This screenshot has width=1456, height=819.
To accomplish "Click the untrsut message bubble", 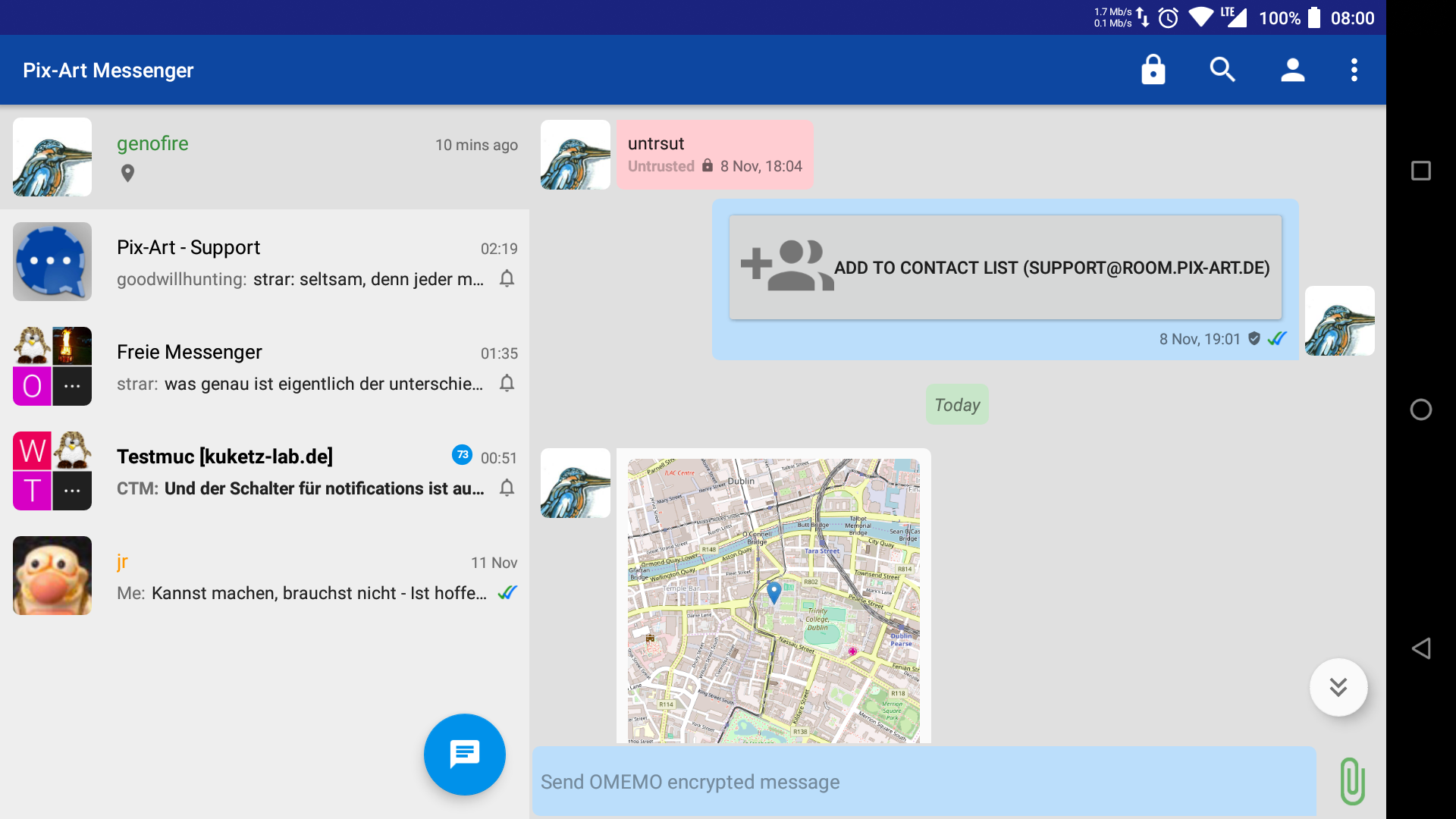I will (x=715, y=154).
